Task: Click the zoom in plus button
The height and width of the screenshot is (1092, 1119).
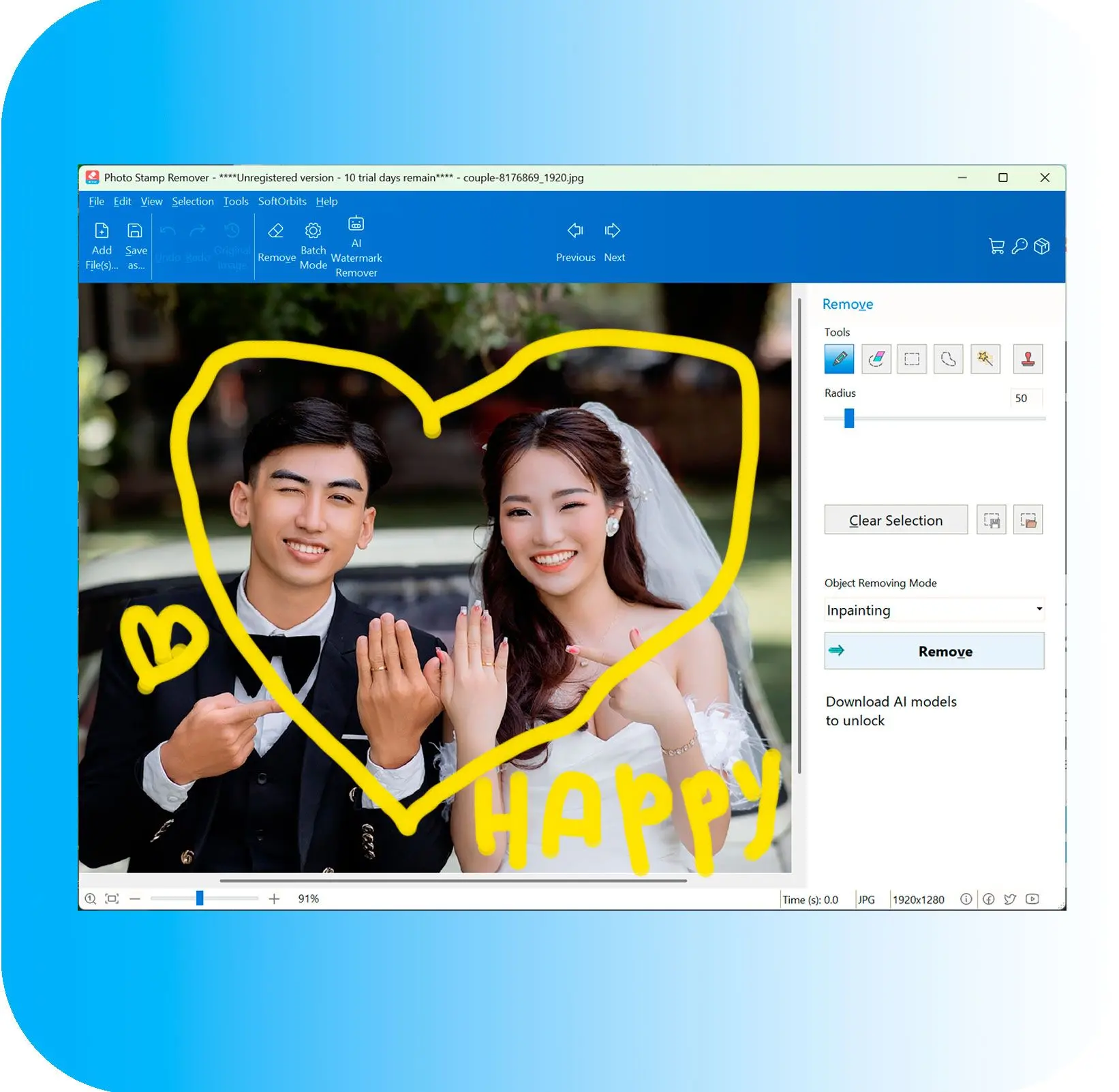Action: point(274,899)
